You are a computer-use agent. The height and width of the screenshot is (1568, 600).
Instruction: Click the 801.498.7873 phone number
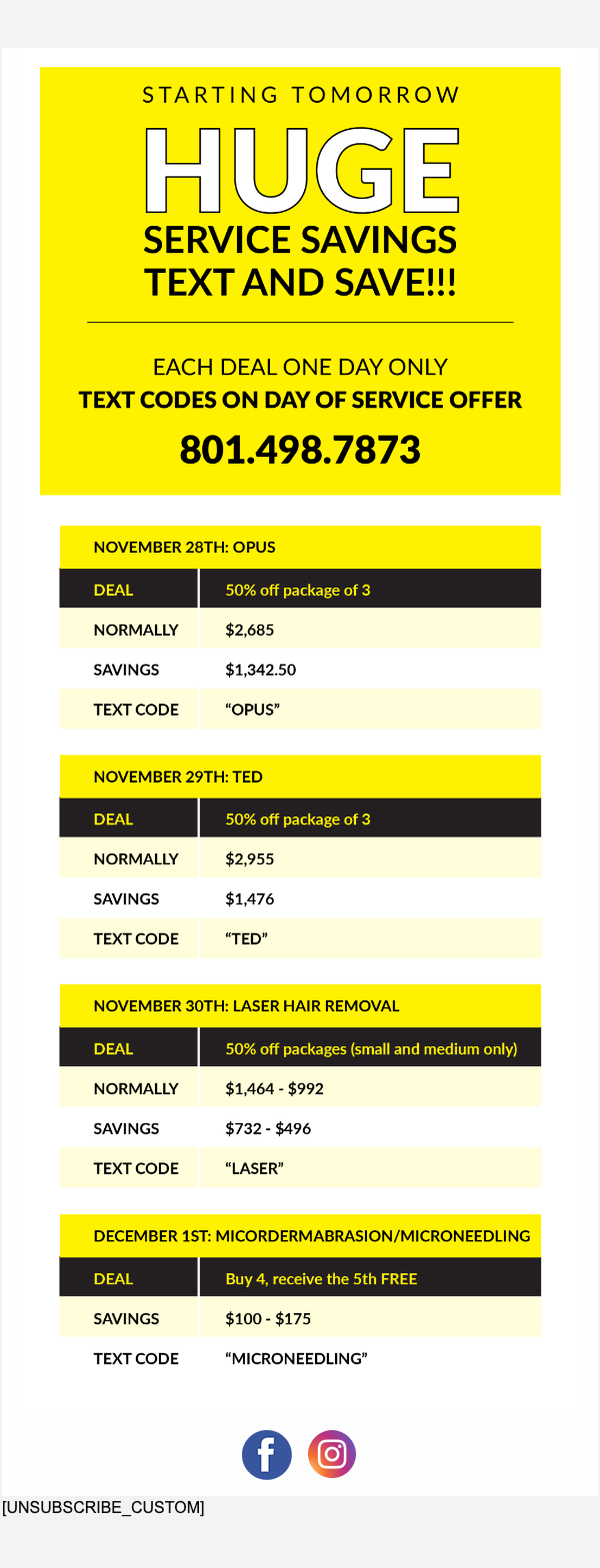(300, 450)
